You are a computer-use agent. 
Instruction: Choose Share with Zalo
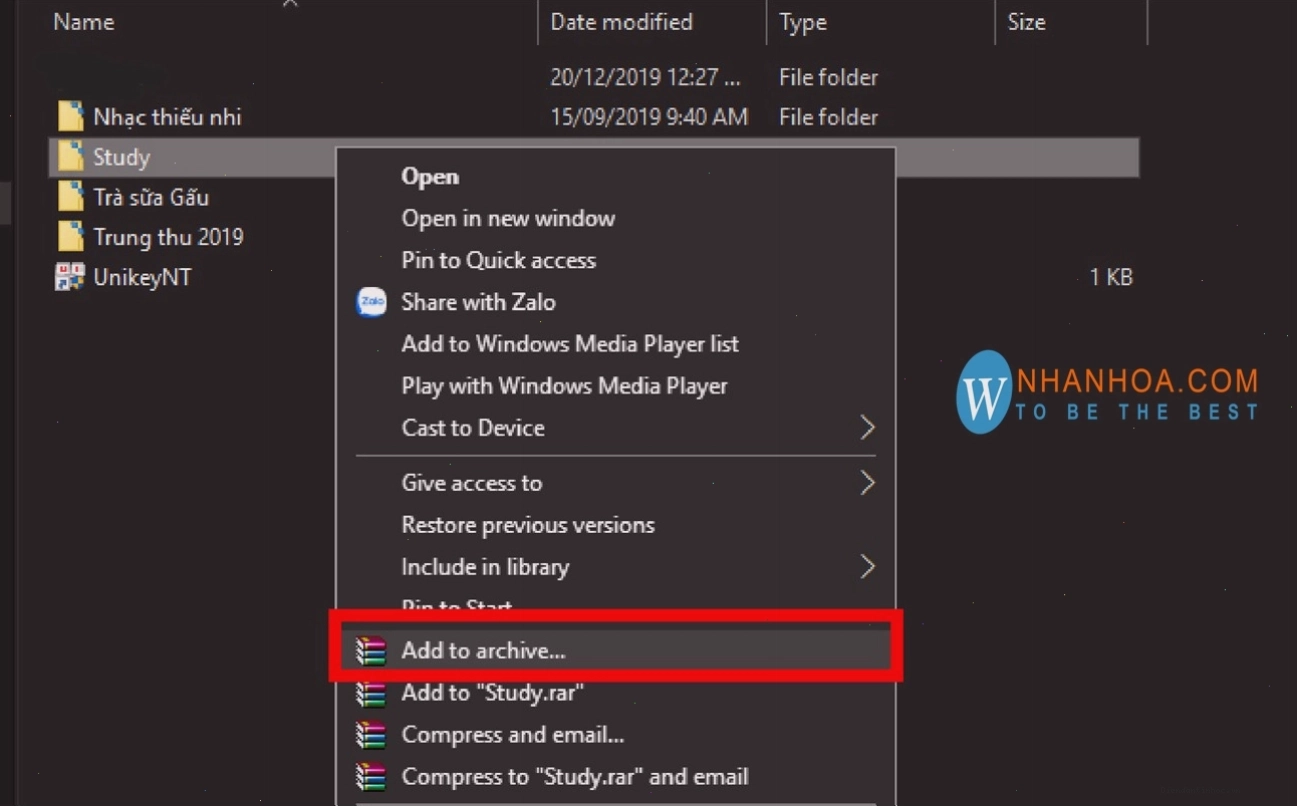point(478,302)
